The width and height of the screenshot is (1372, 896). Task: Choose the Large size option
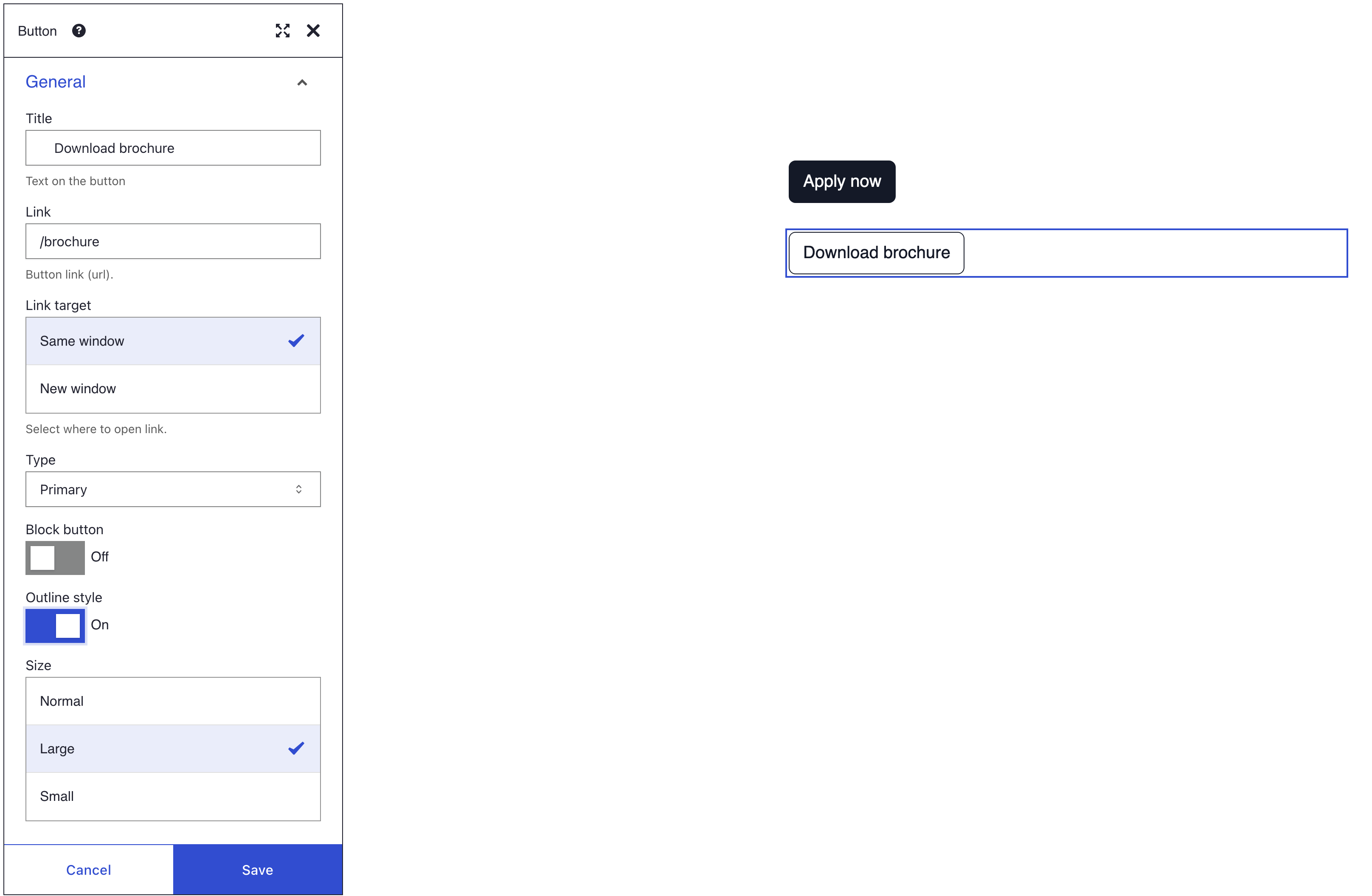tap(173, 748)
